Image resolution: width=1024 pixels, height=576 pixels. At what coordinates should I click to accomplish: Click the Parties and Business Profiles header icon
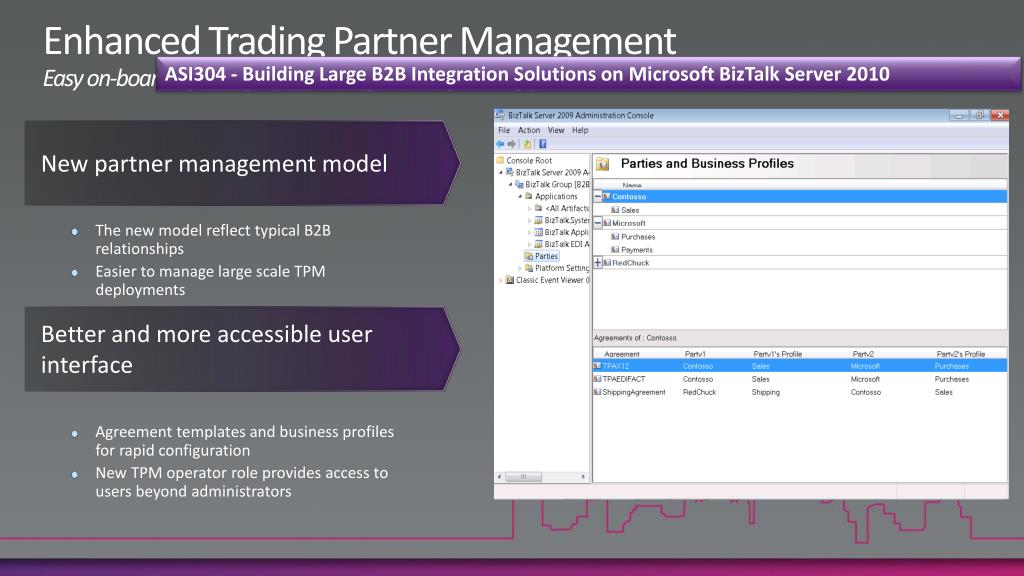603,165
